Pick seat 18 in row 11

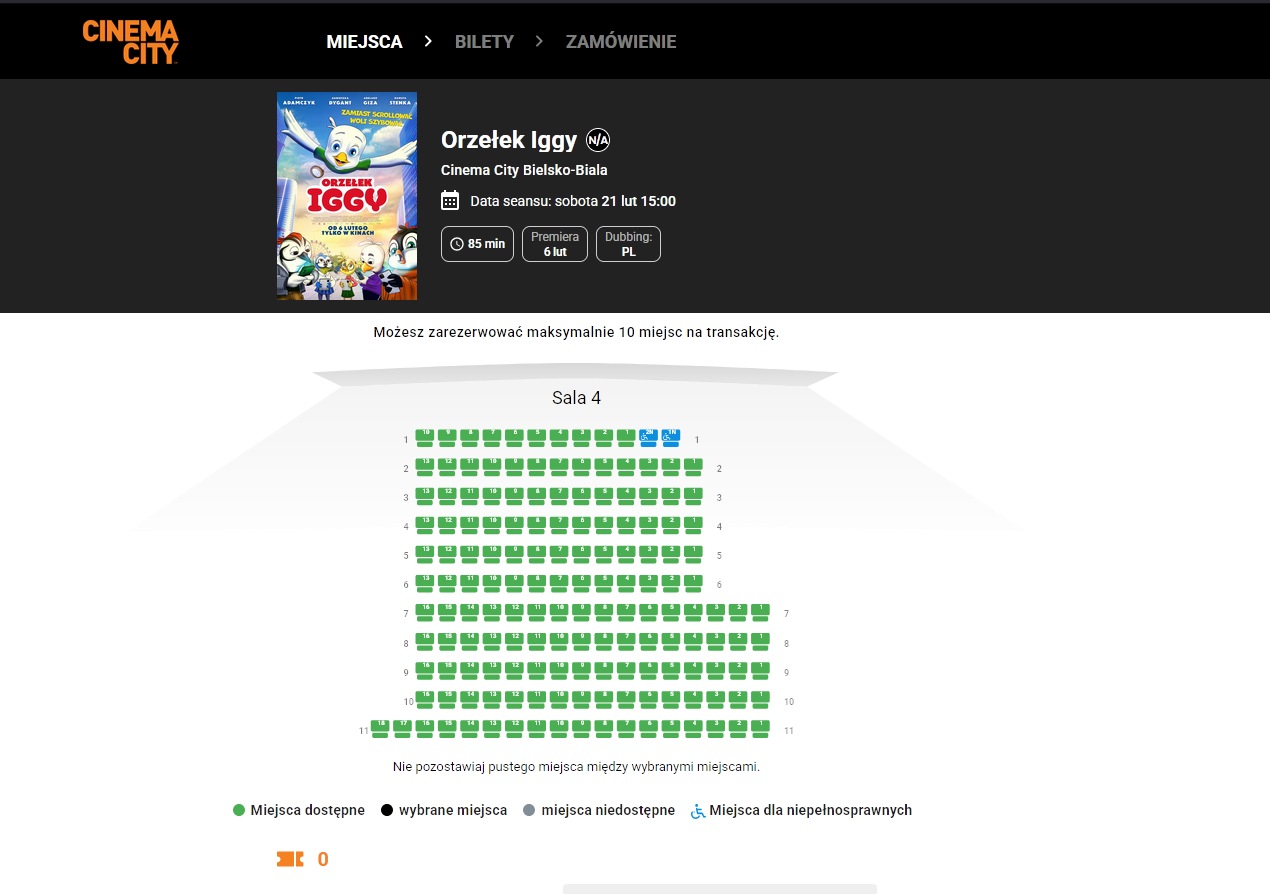coord(380,728)
